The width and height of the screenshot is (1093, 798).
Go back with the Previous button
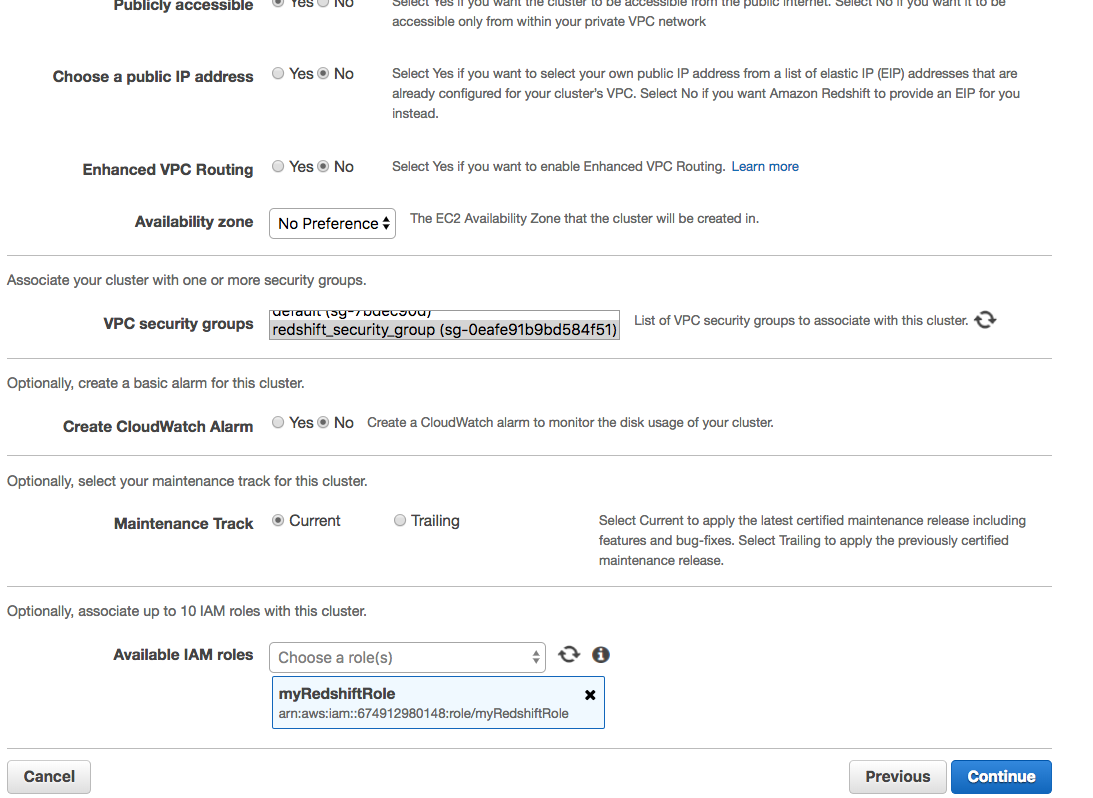[897, 777]
